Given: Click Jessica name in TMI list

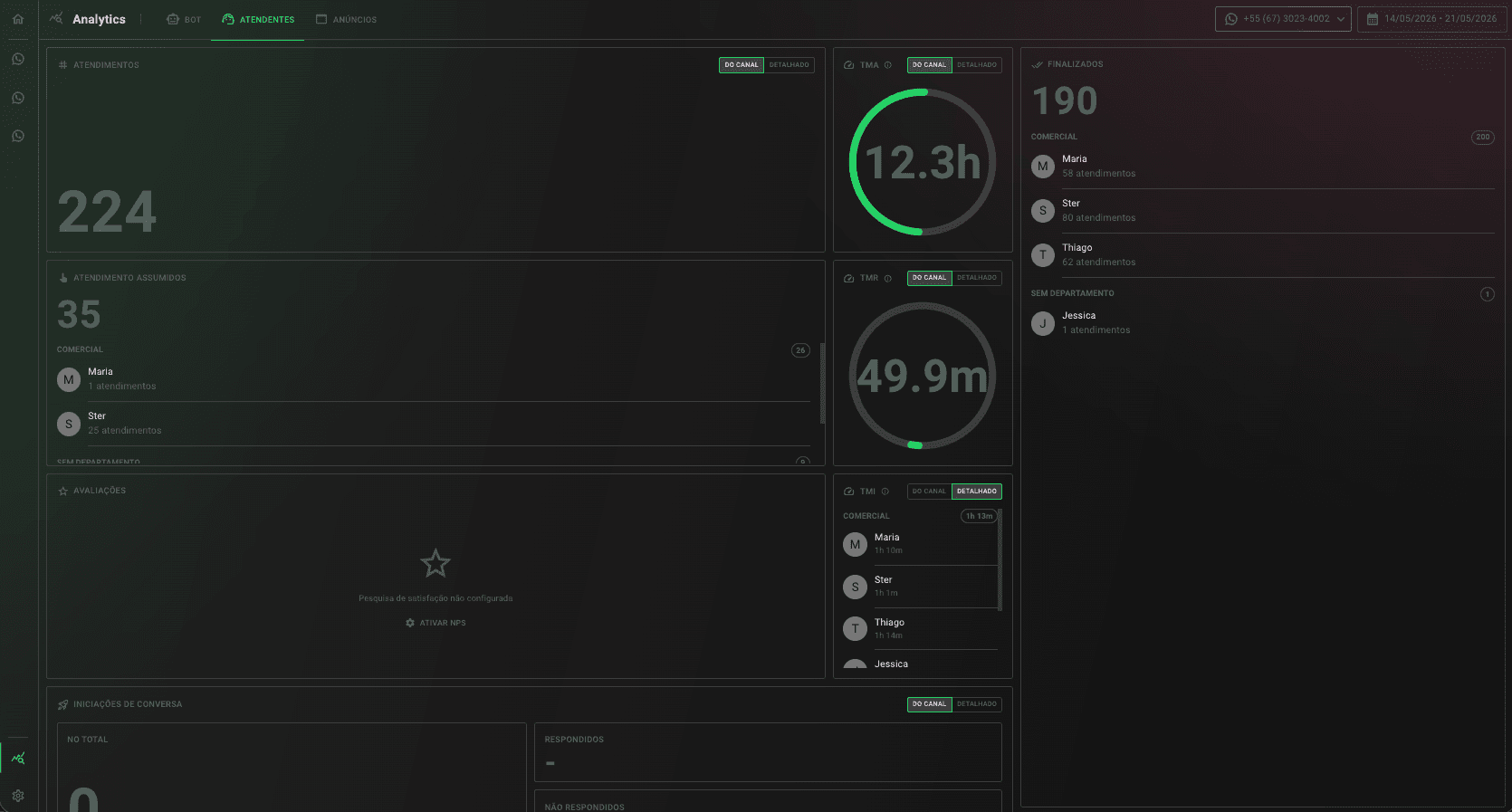Looking at the screenshot, I should pyautogui.click(x=891, y=664).
